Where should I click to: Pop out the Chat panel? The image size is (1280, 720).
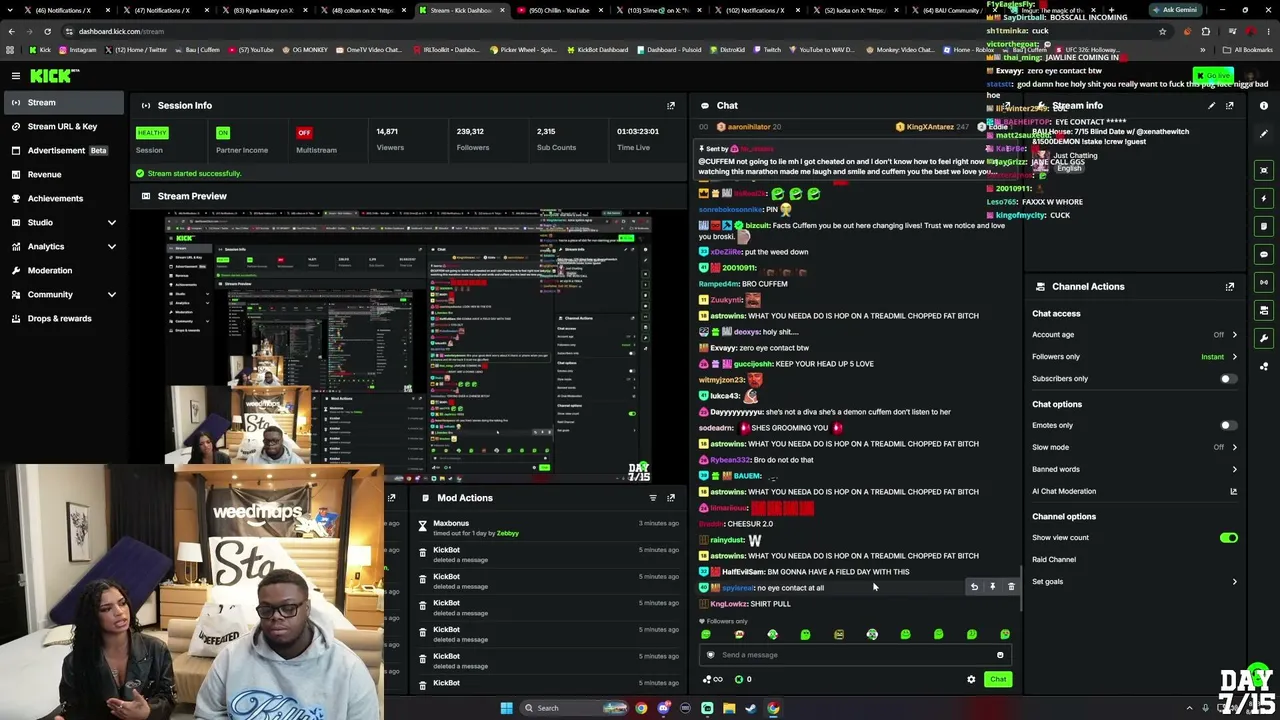pos(1006,105)
